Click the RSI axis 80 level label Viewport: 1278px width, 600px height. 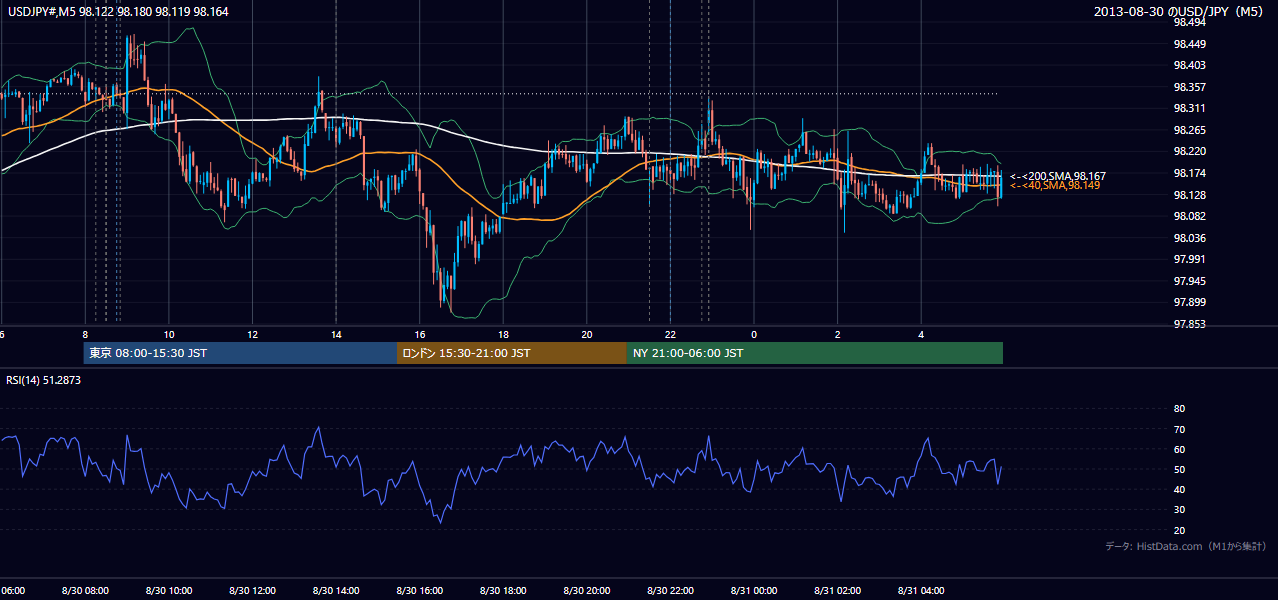tap(1179, 409)
